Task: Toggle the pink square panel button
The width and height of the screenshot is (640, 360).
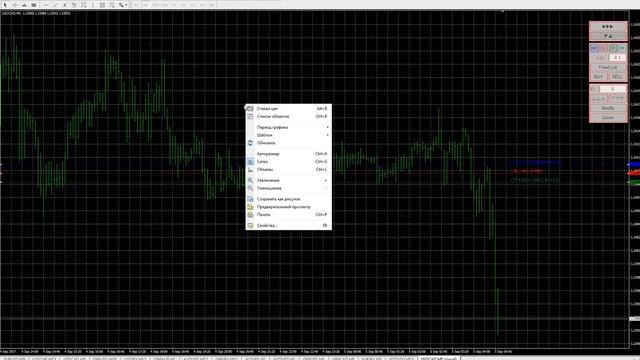Action: tap(603, 48)
